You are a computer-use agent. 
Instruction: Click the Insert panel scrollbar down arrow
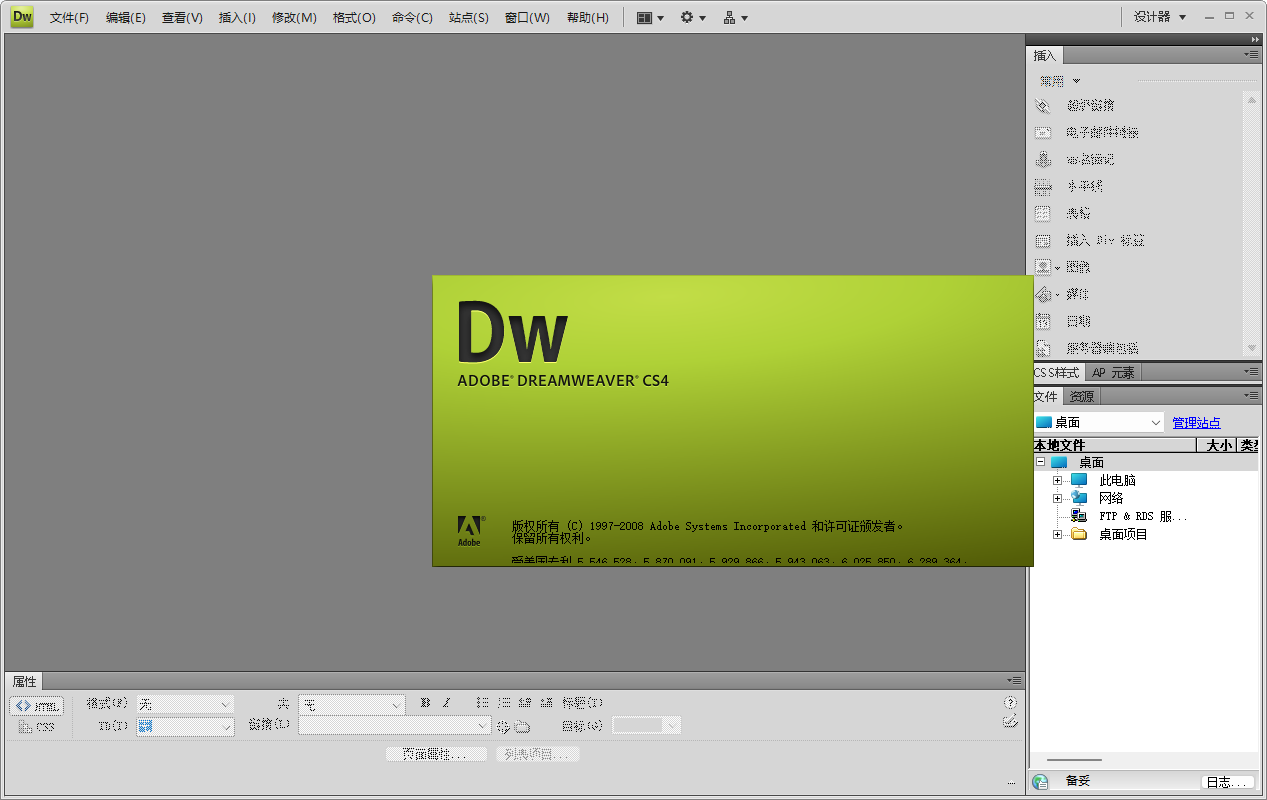[x=1252, y=348]
